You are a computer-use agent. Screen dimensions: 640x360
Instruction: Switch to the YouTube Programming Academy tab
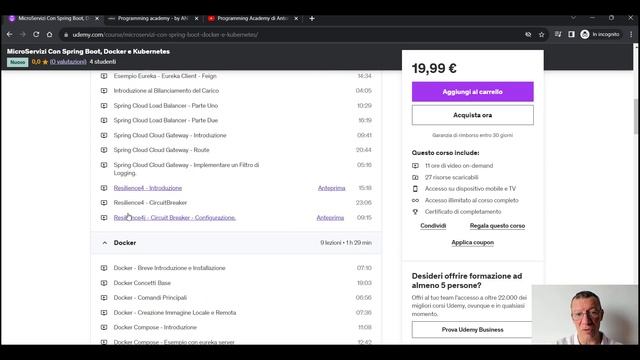[x=252, y=18]
